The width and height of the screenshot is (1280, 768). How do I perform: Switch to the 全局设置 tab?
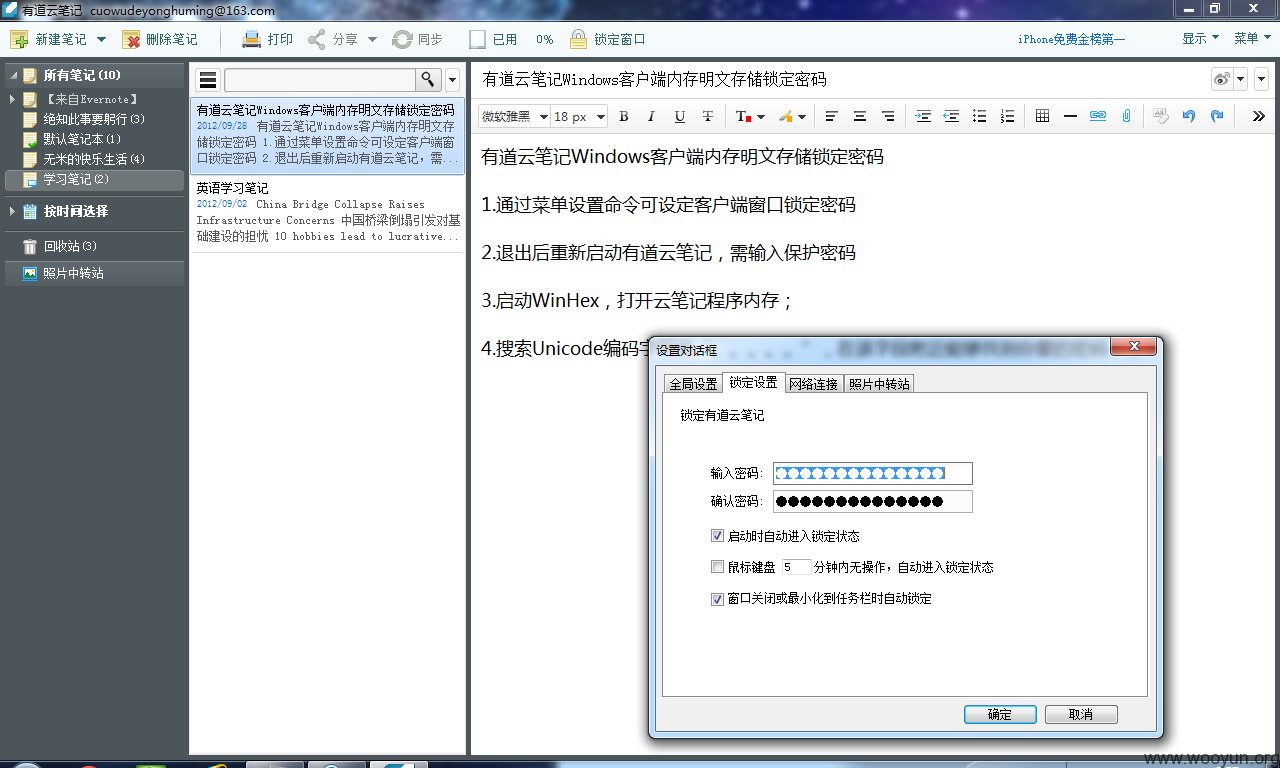tap(693, 384)
